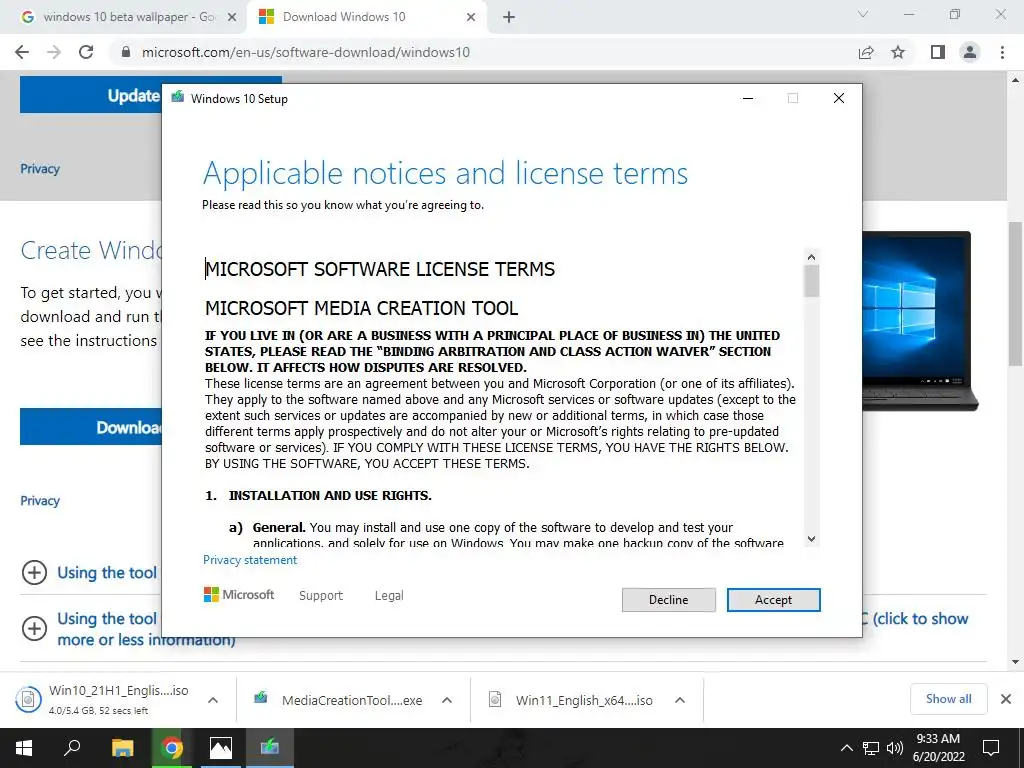Click the Download tool button on the webpage

[91, 426]
